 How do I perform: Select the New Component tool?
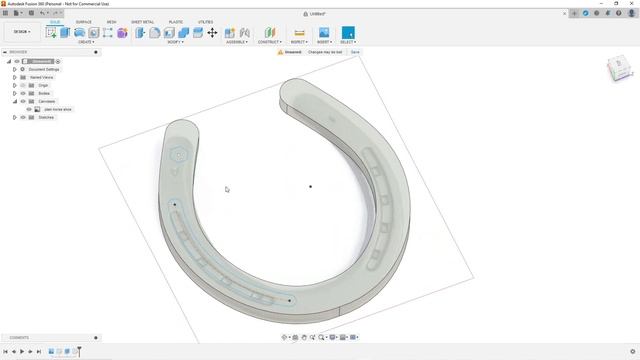[x=230, y=33]
